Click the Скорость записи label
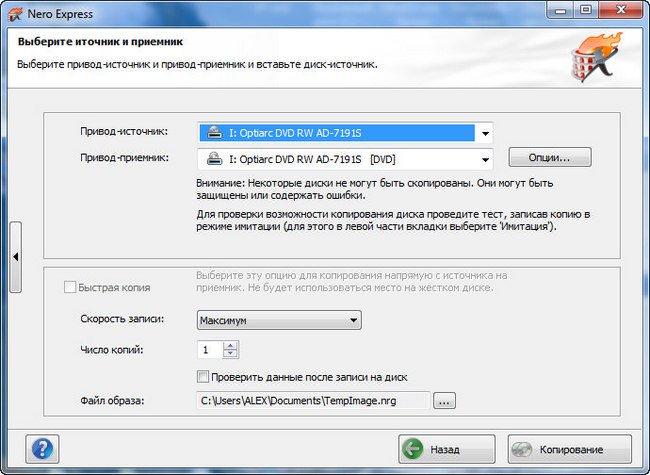650x475 pixels. (122, 319)
